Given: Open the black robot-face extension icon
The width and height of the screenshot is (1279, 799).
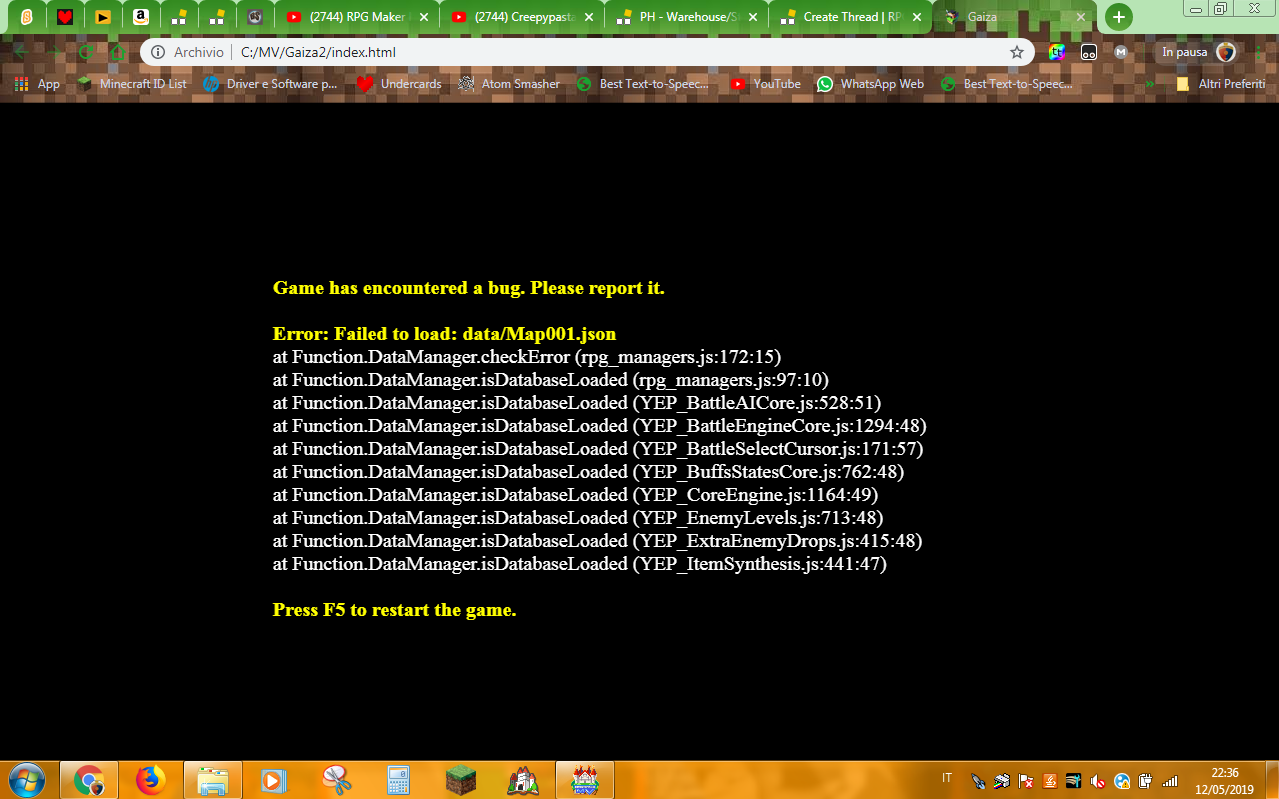Looking at the screenshot, I should click(x=1089, y=52).
